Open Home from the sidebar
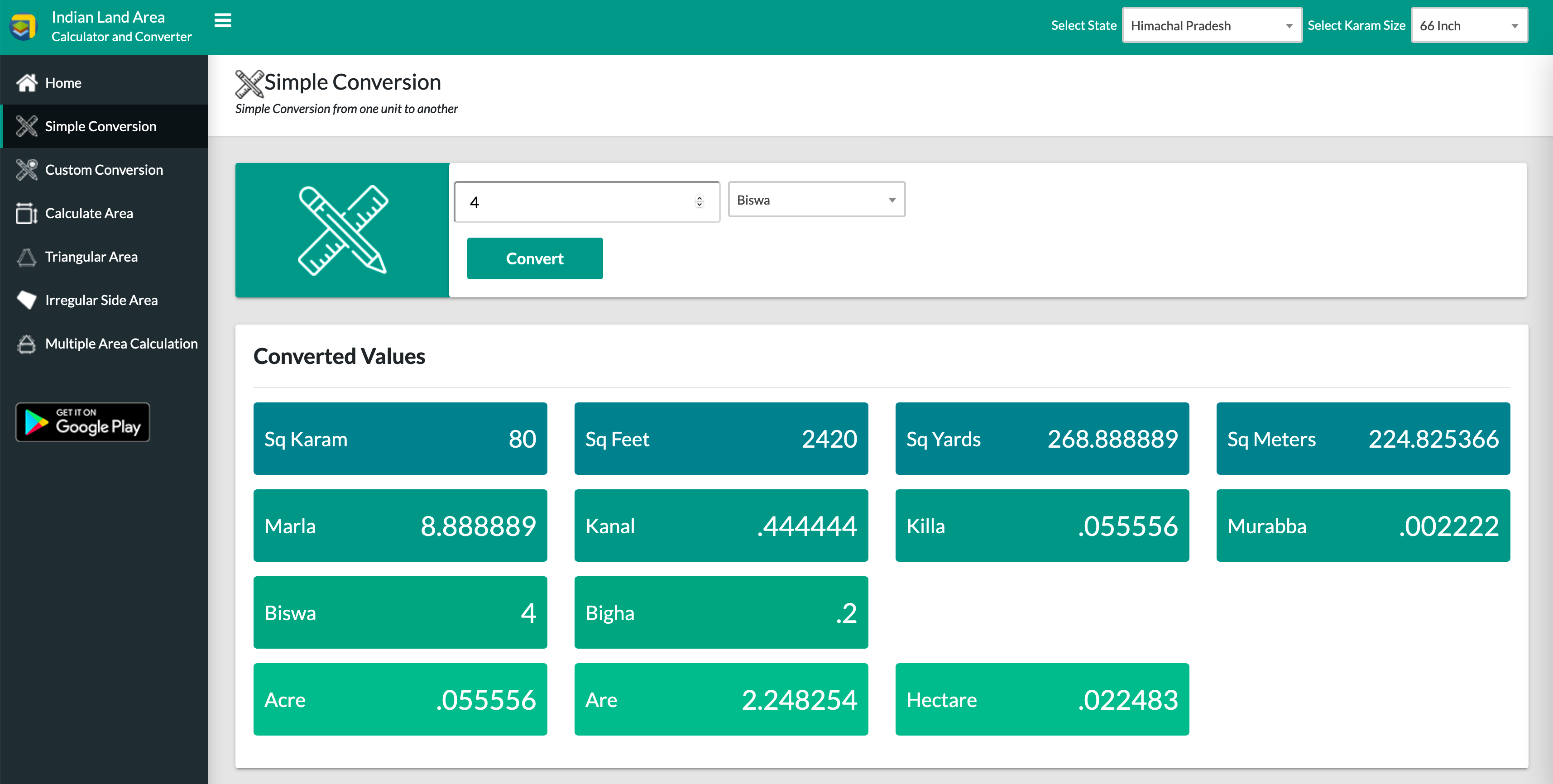 coord(104,82)
